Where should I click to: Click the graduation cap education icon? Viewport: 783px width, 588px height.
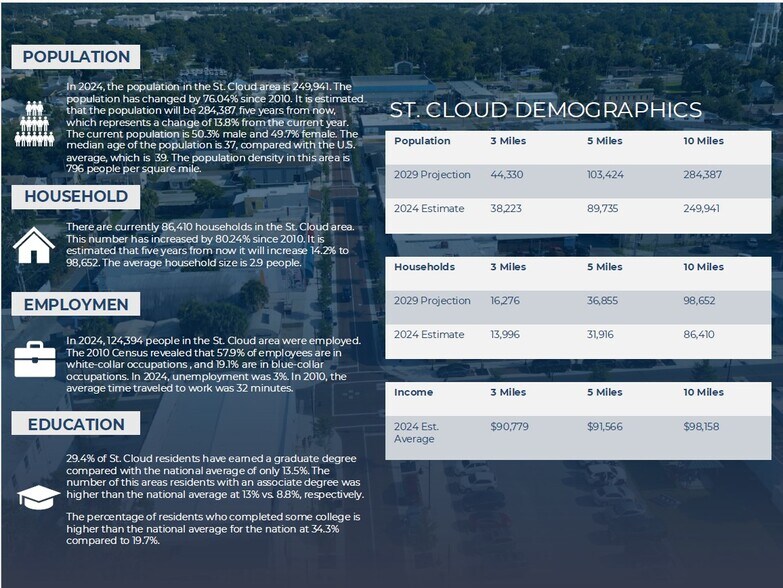pos(38,496)
